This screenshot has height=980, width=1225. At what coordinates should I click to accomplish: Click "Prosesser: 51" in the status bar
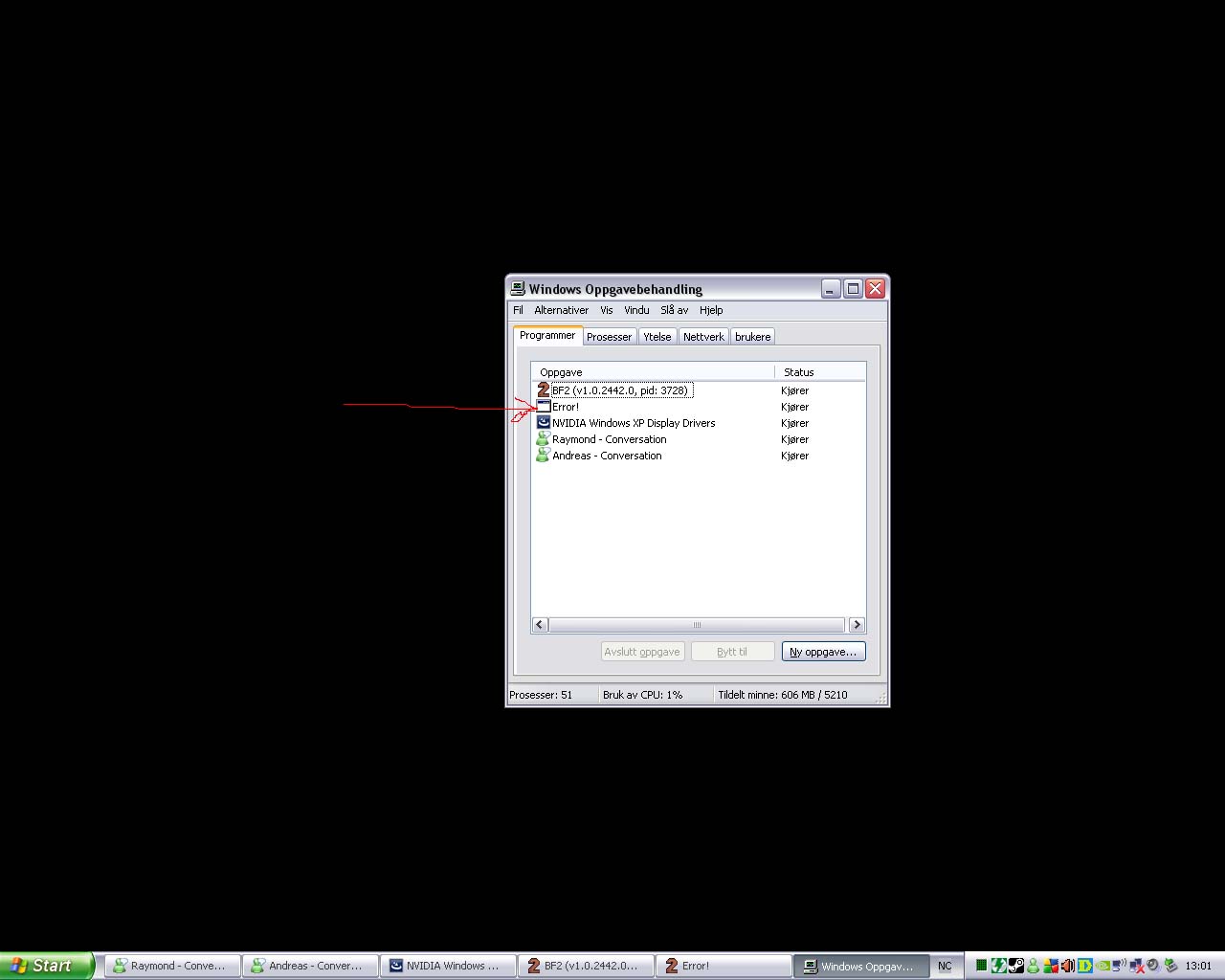pyautogui.click(x=541, y=695)
